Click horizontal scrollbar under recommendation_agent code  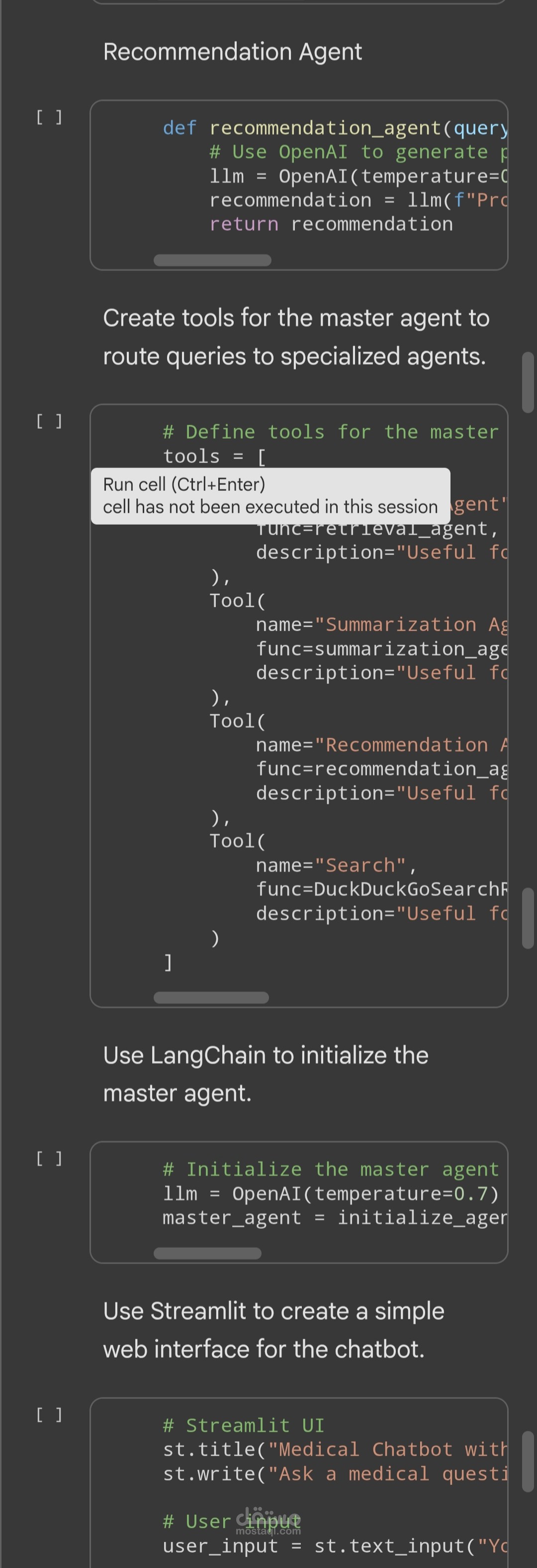pyautogui.click(x=212, y=261)
